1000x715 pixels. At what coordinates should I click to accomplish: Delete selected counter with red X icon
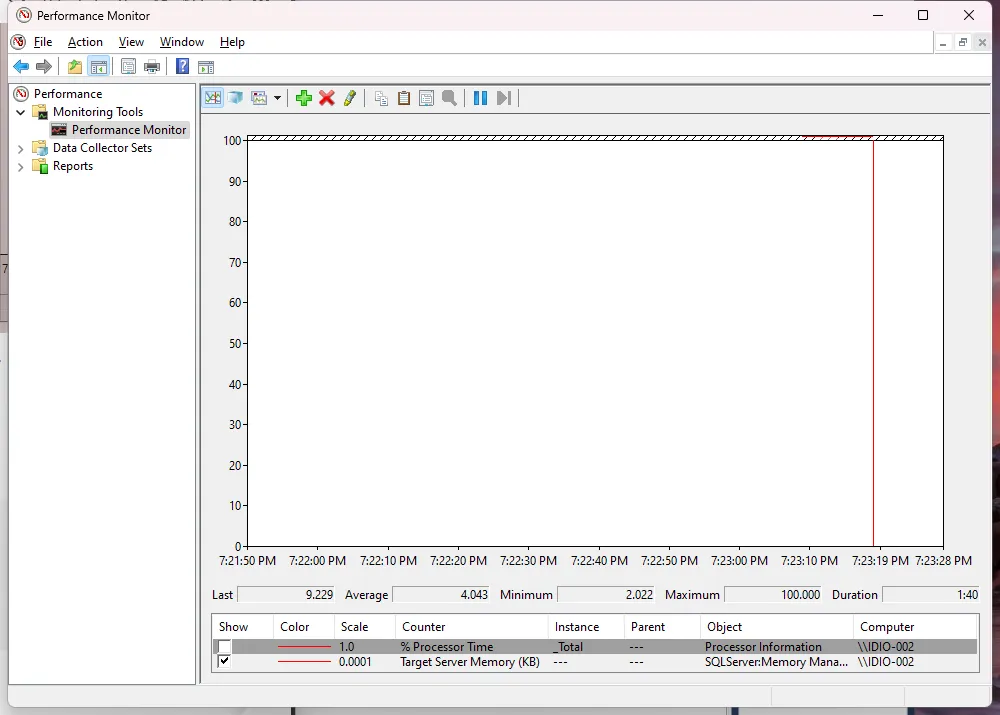[x=327, y=98]
